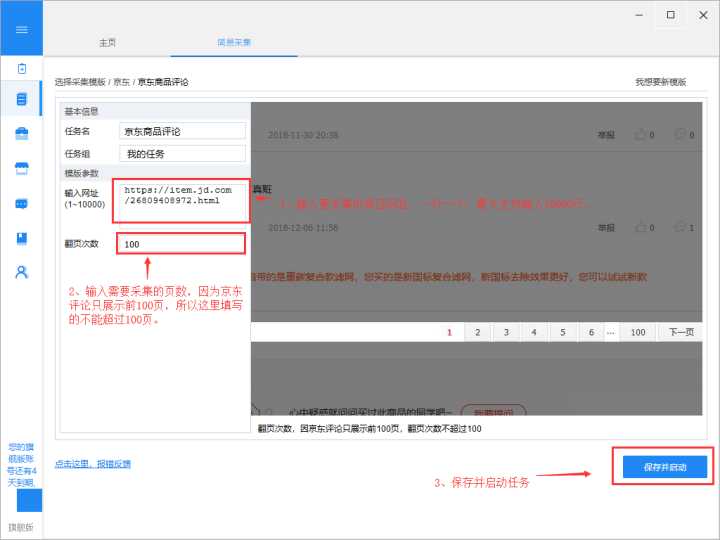
Task: Switch to the 简易采集 tab
Action: coord(234,43)
